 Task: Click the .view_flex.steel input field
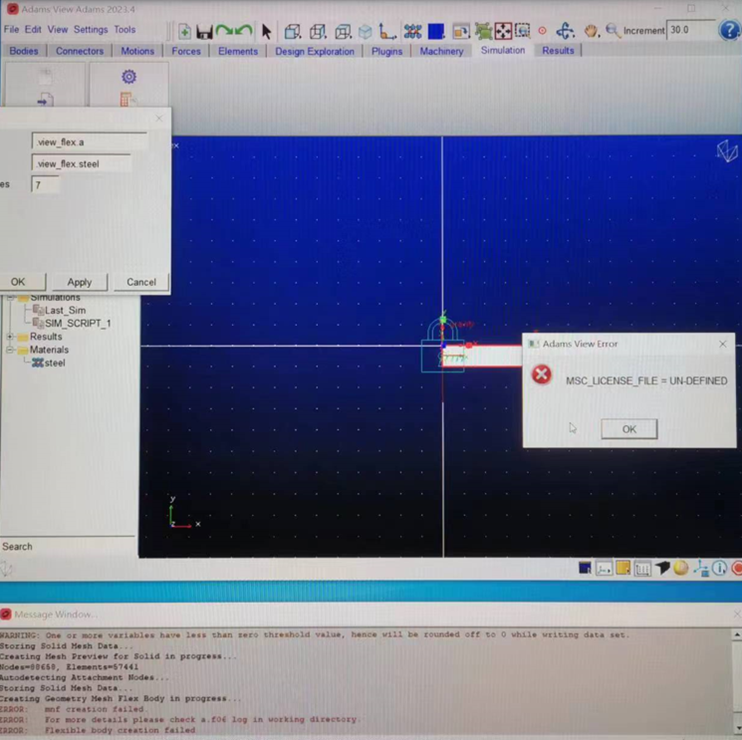81,164
